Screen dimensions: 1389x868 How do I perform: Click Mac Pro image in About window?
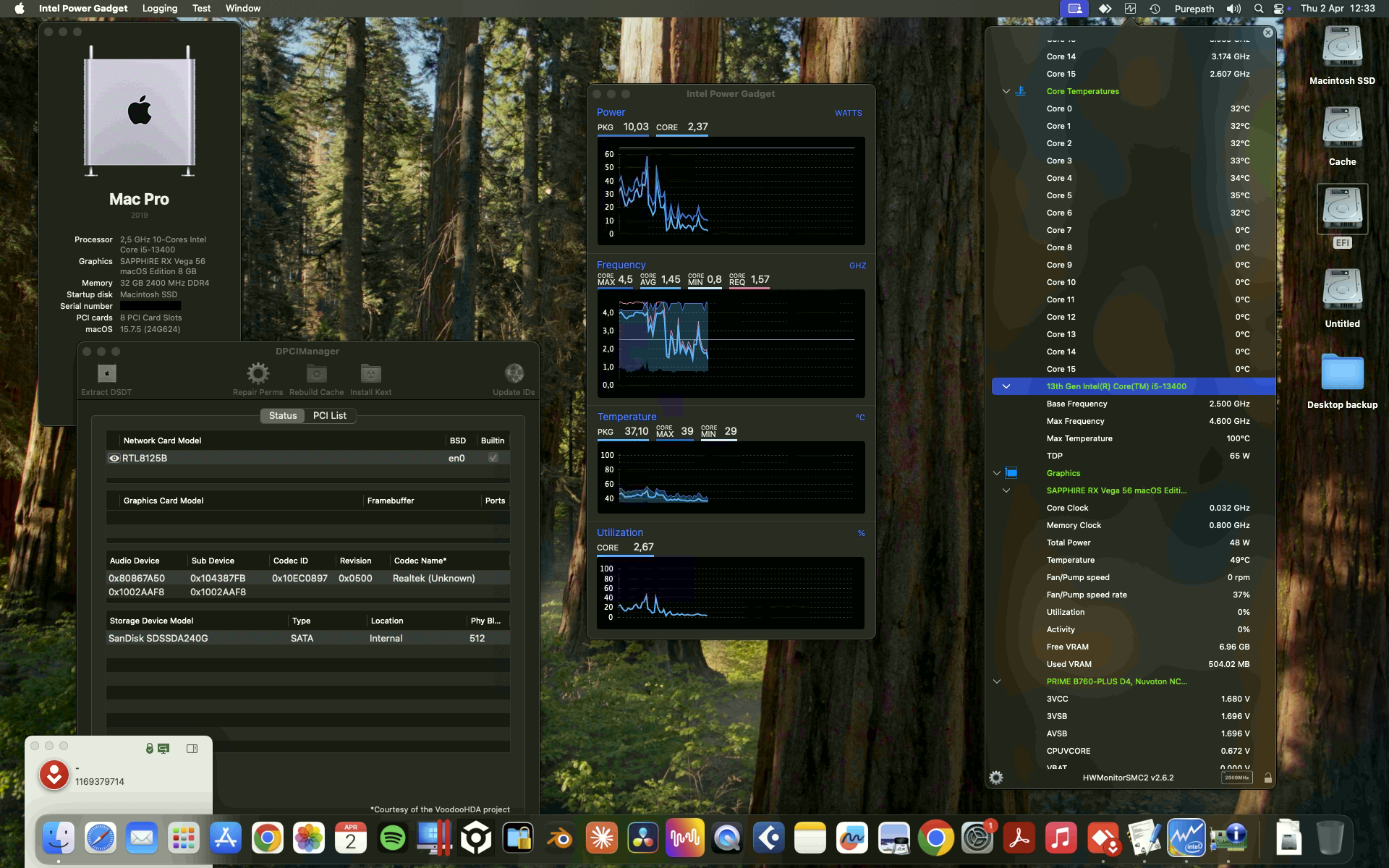point(139,111)
